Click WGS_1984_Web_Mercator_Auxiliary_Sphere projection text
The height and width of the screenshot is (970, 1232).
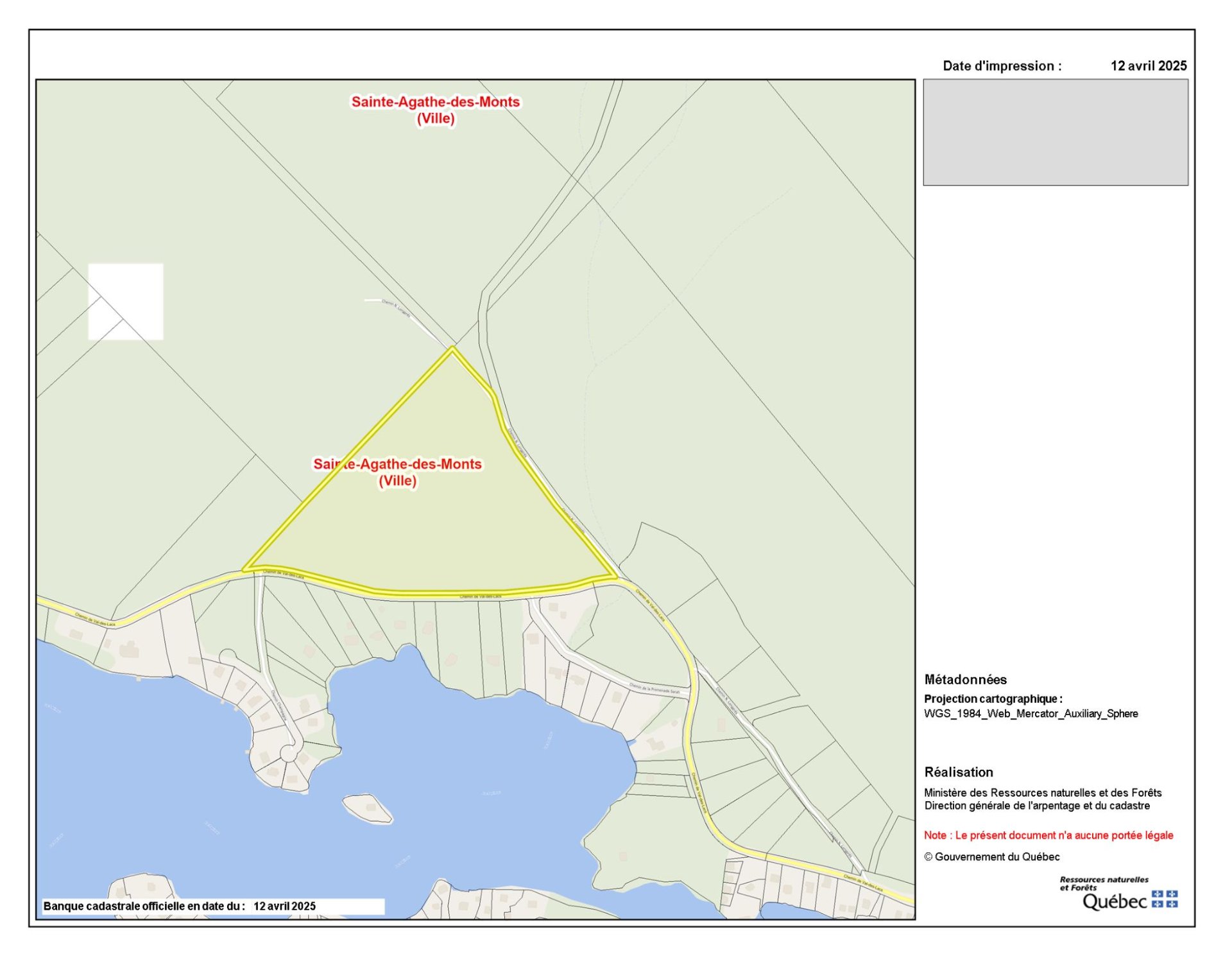(1031, 713)
